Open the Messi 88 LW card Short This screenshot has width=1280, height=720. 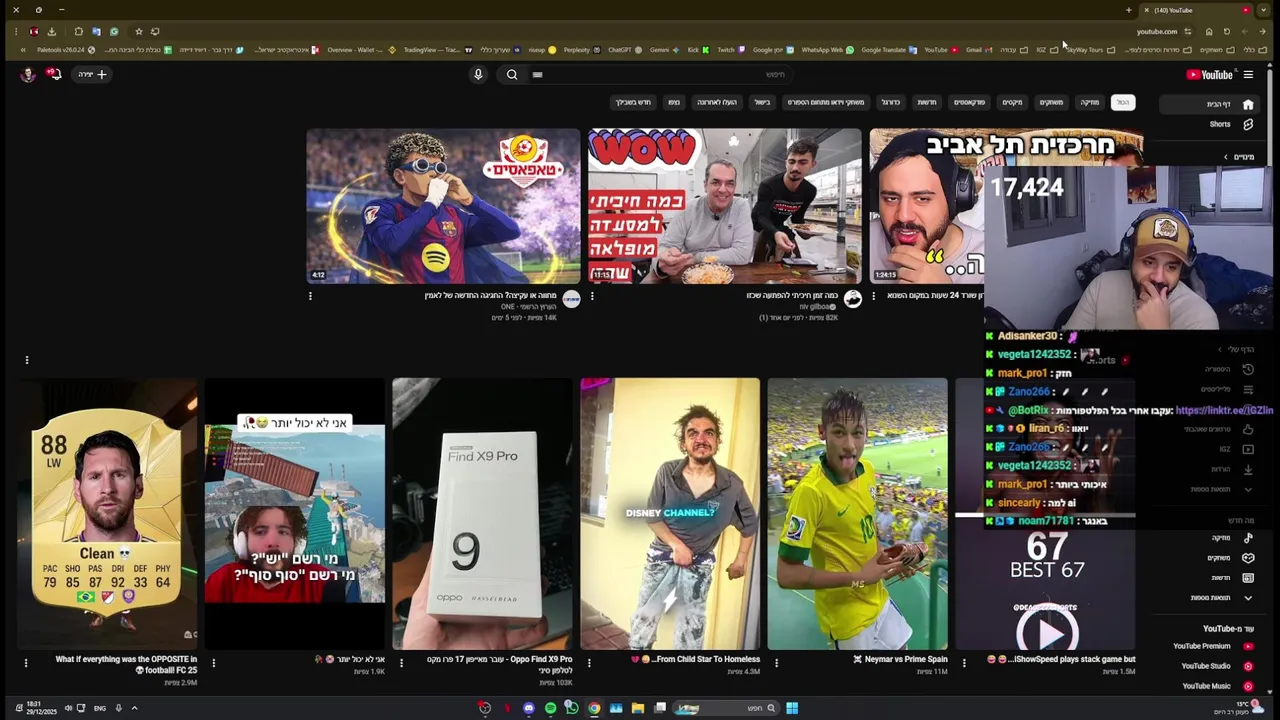click(x=107, y=514)
